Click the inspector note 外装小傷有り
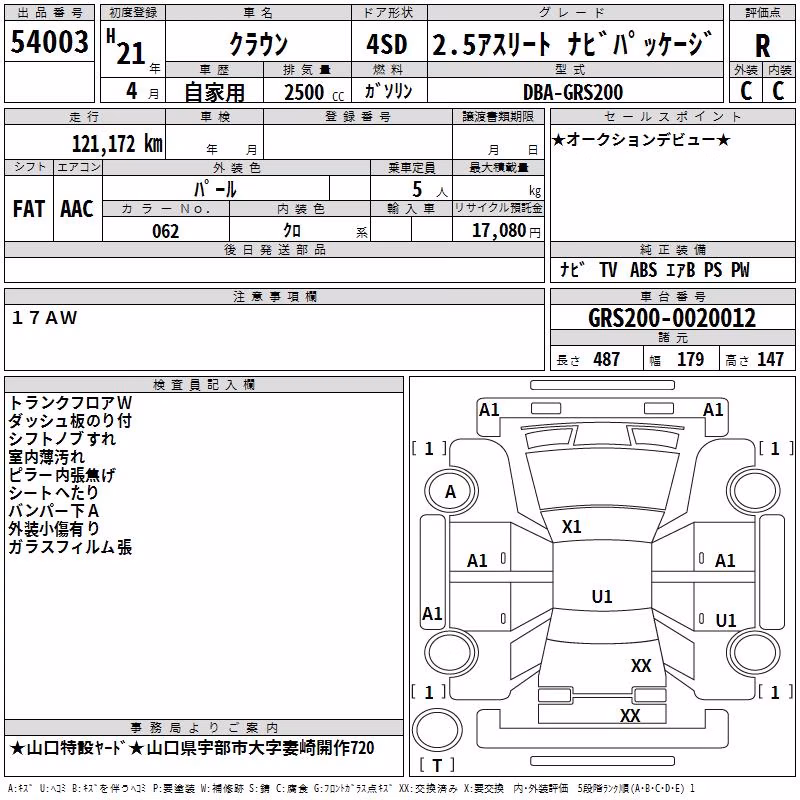The height and width of the screenshot is (800, 800). tap(54, 529)
